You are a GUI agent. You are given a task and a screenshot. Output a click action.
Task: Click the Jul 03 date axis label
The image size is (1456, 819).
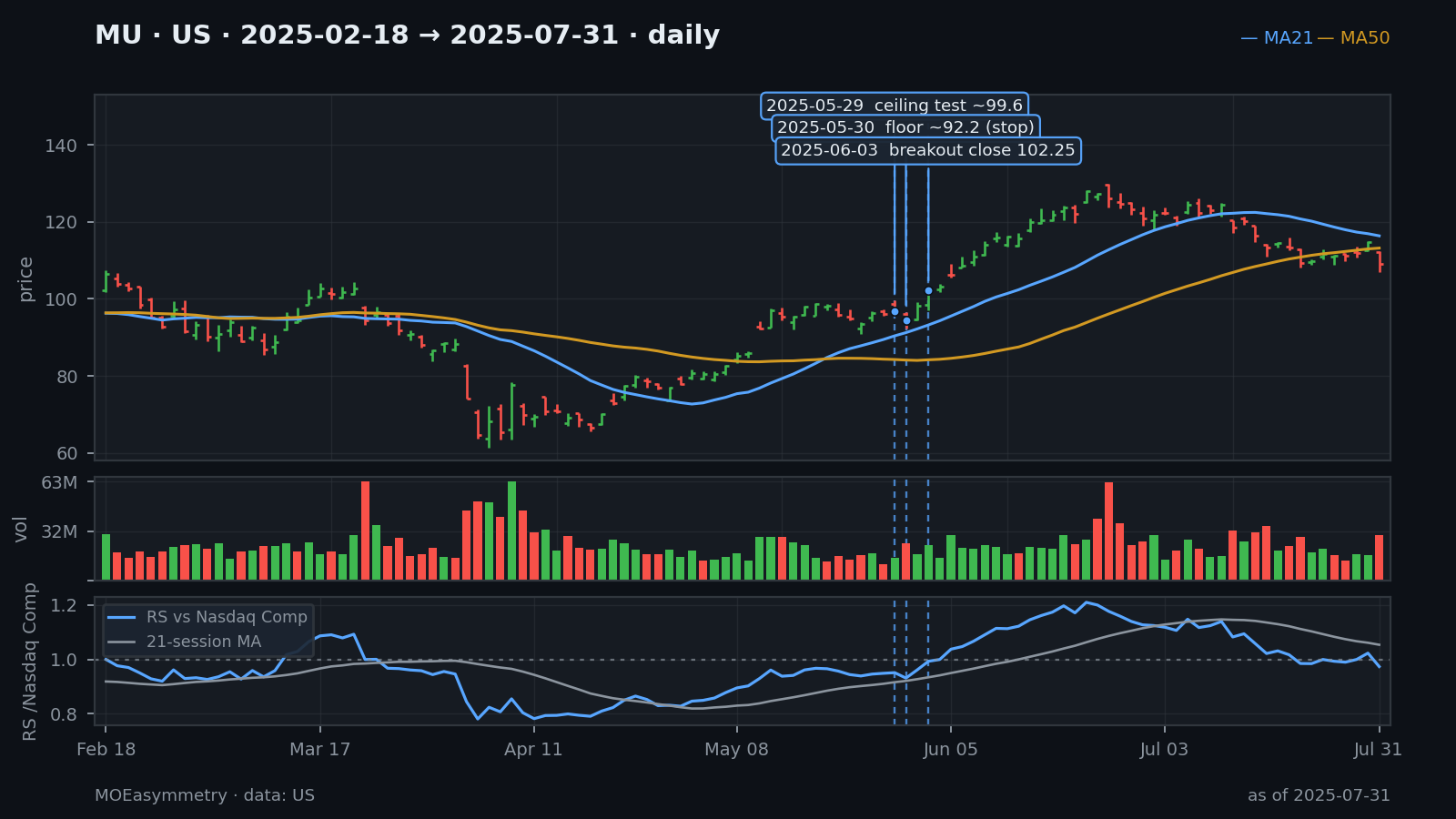[1164, 750]
